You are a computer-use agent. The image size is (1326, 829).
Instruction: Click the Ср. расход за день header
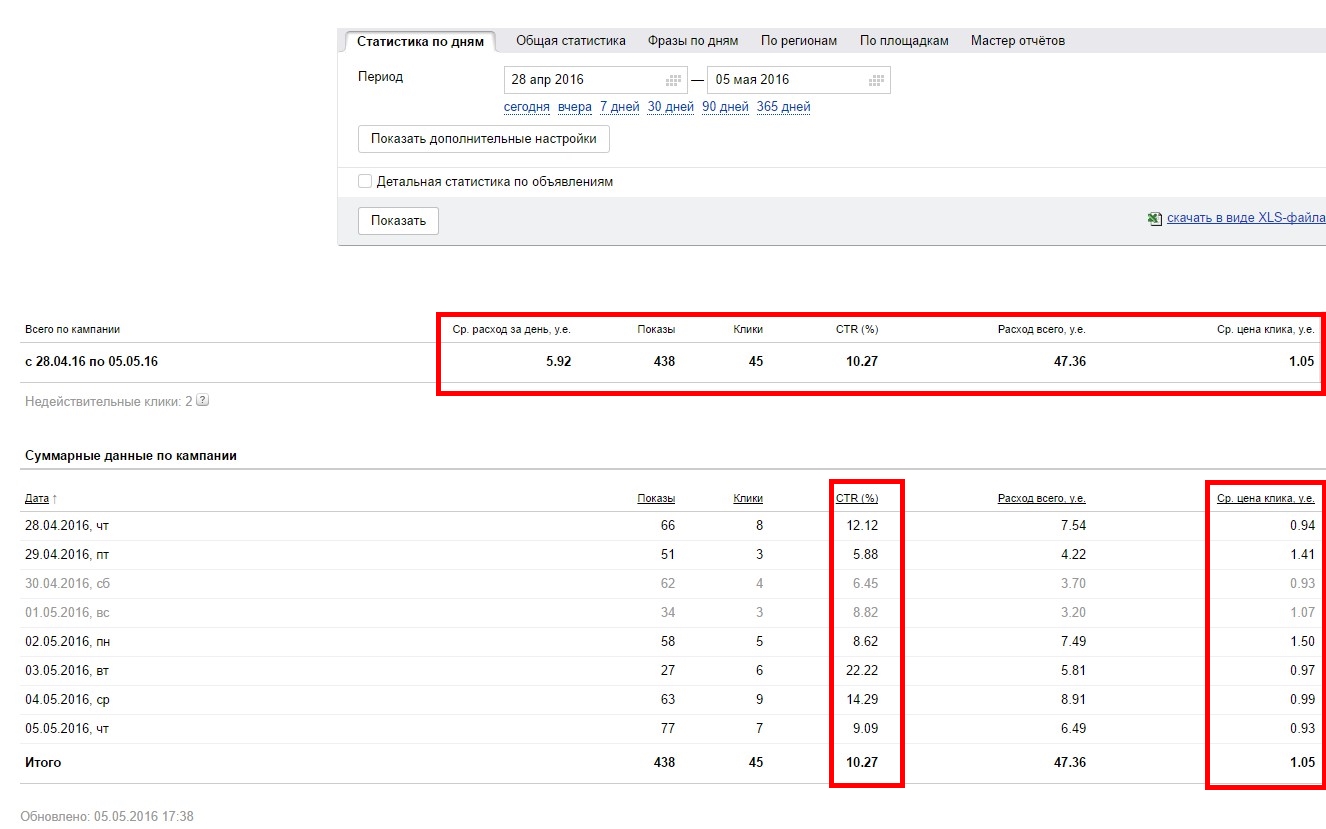(512, 330)
